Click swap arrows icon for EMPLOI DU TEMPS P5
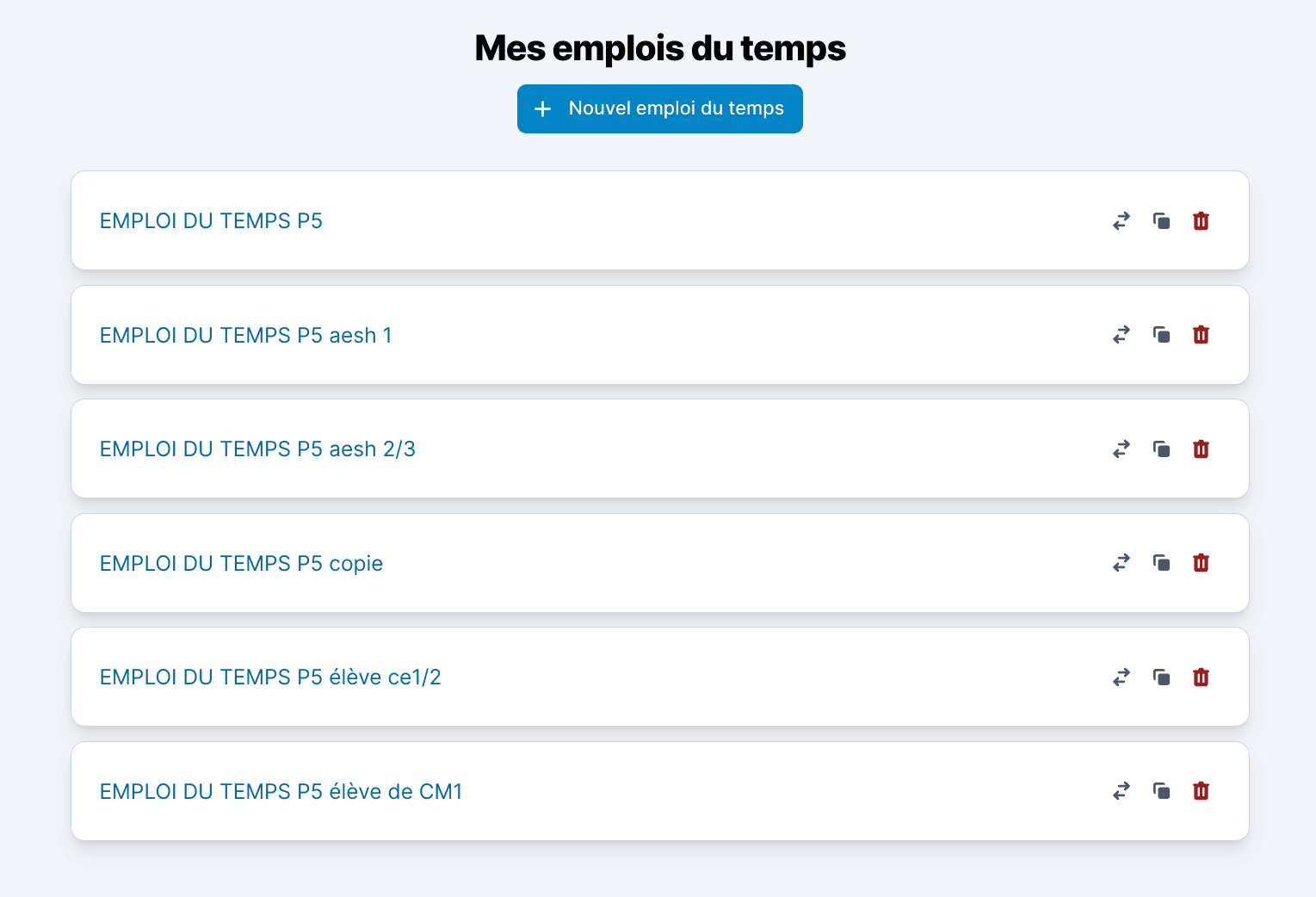1316x897 pixels. coord(1121,221)
